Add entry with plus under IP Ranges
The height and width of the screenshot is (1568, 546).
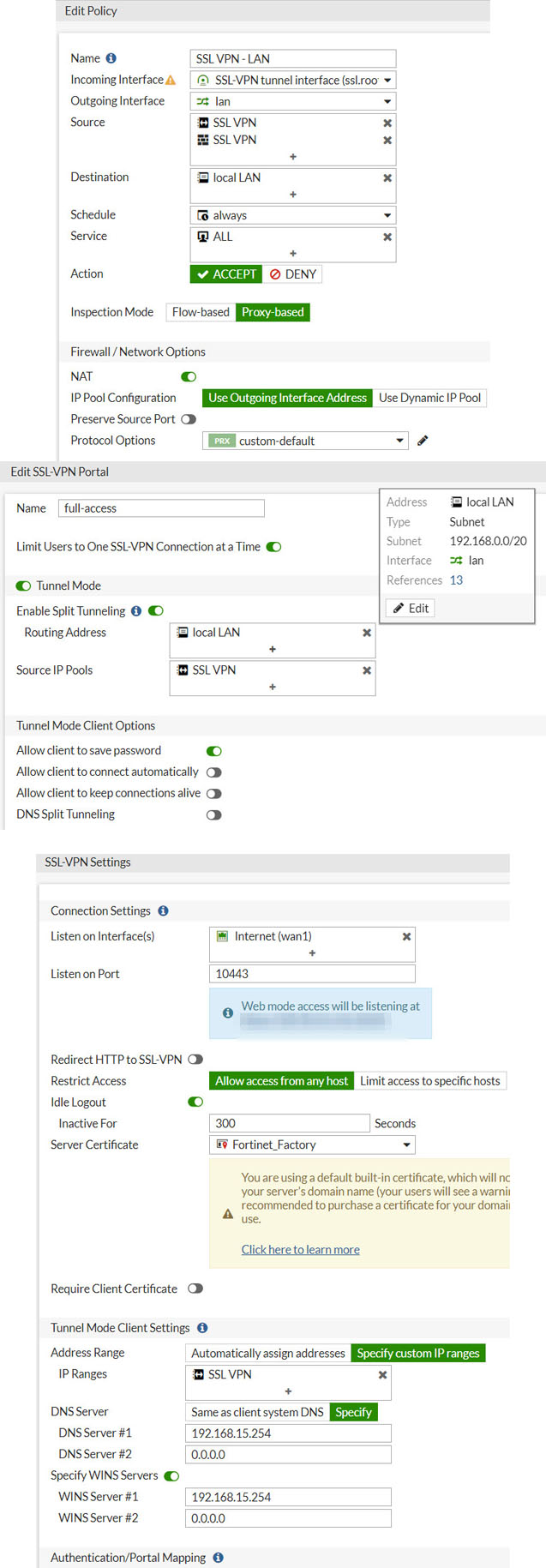coord(288,1391)
